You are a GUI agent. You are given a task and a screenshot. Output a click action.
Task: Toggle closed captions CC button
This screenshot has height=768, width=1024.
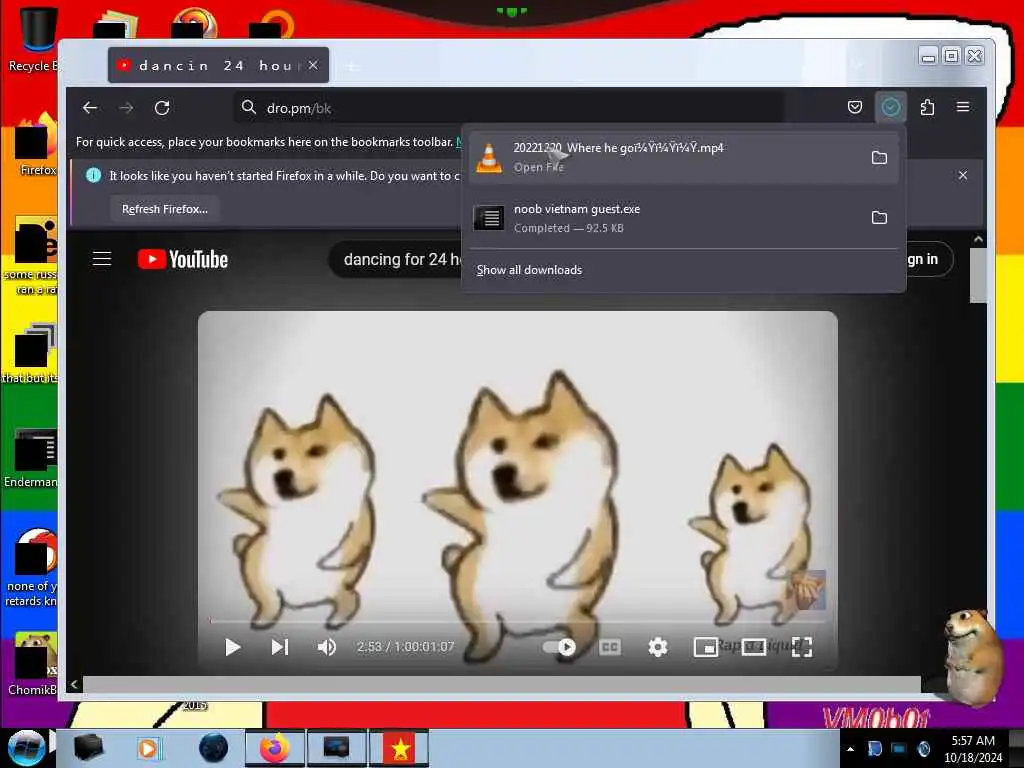coord(609,647)
